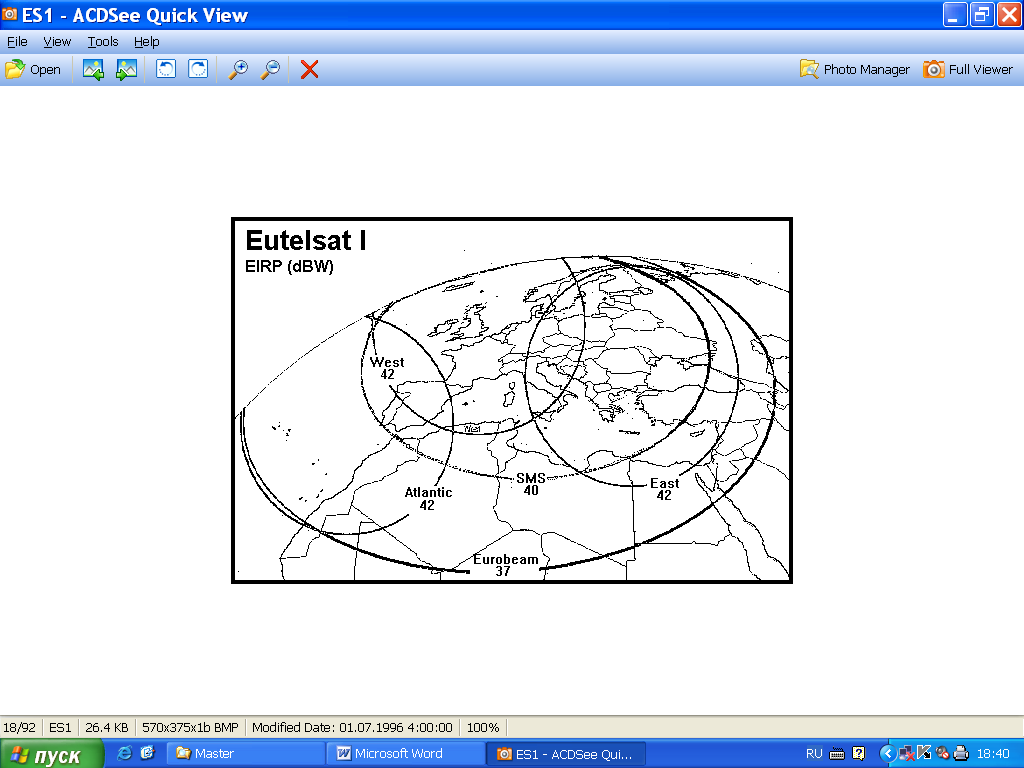Click the RU language indicator
The width and height of the screenshot is (1024, 768).
(814, 754)
